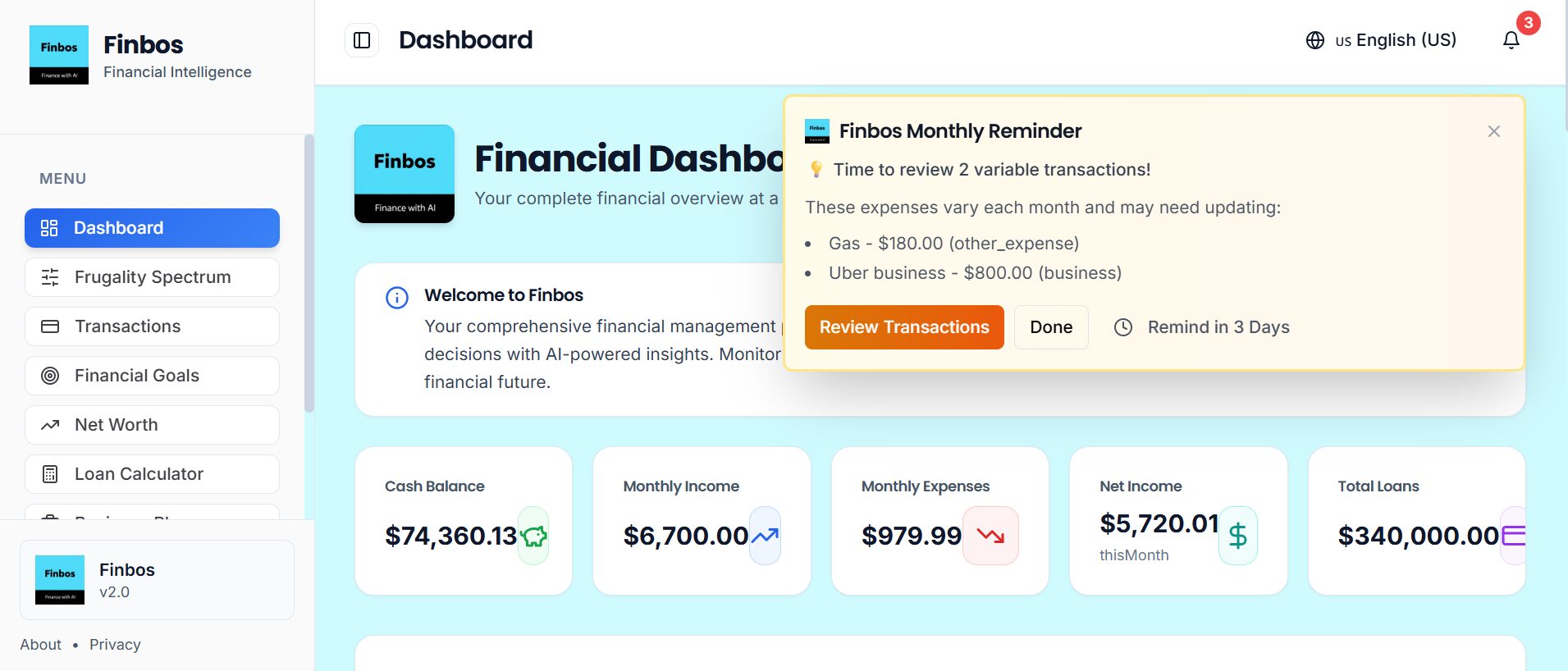Open the Loan Calculator

(152, 474)
